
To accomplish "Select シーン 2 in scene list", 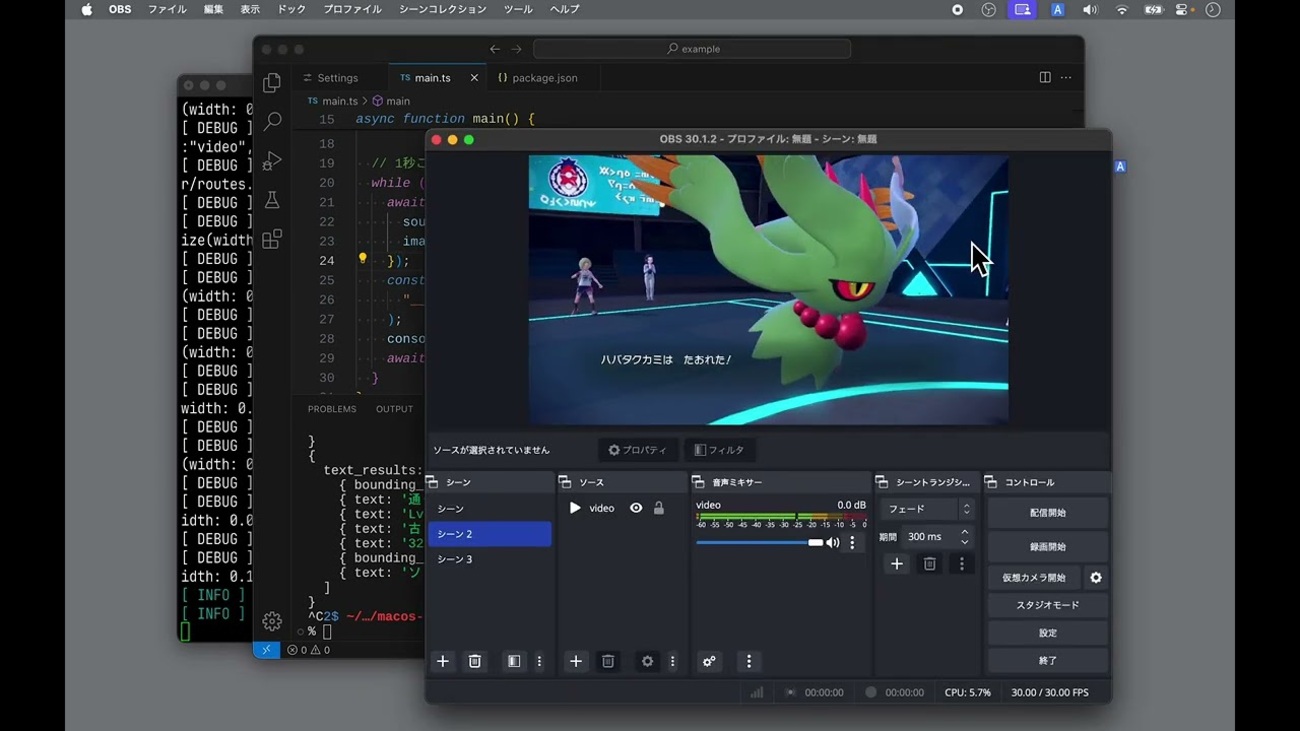I will (x=490, y=534).
